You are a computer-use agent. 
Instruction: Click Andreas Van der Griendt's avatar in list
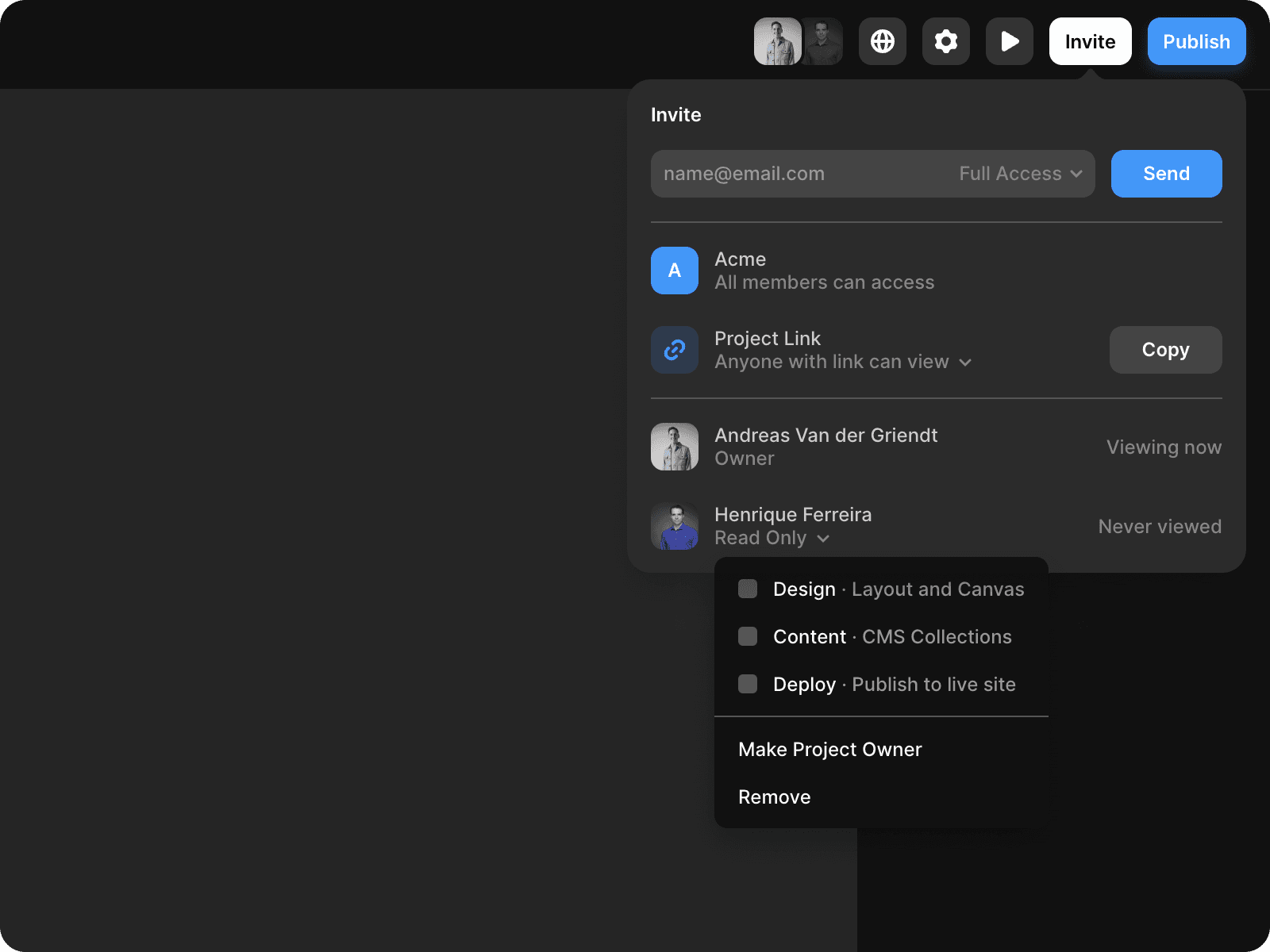(674, 447)
